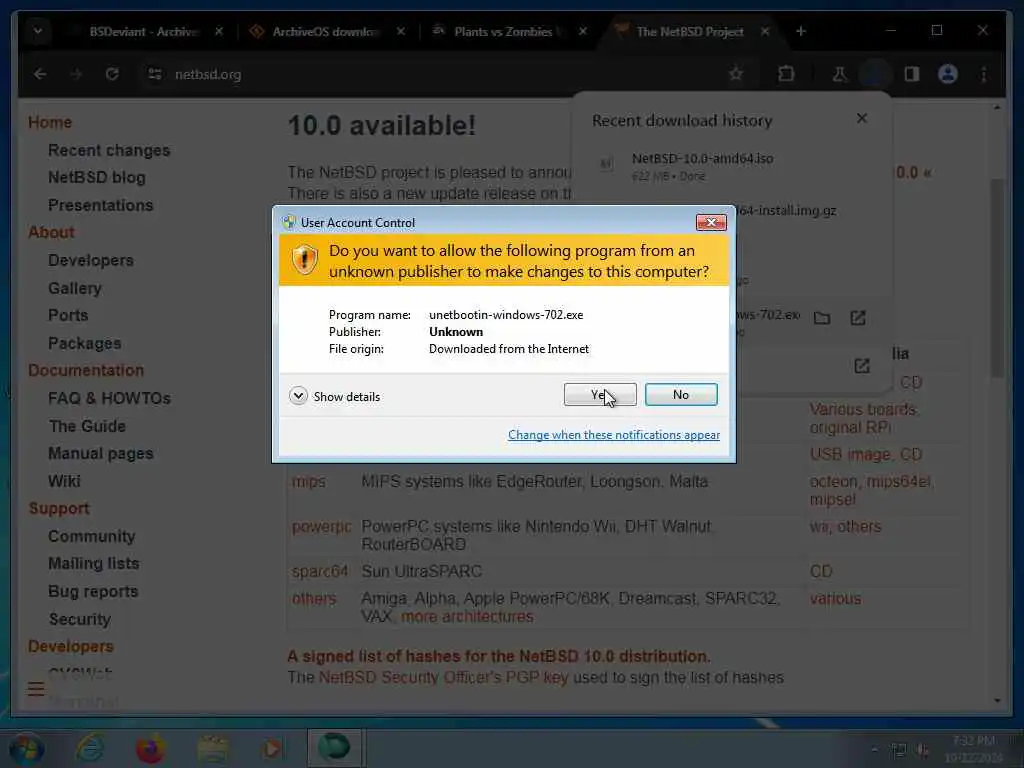Screen dimensions: 1024x768
Task: Open the mips port link
Action: [x=308, y=482]
